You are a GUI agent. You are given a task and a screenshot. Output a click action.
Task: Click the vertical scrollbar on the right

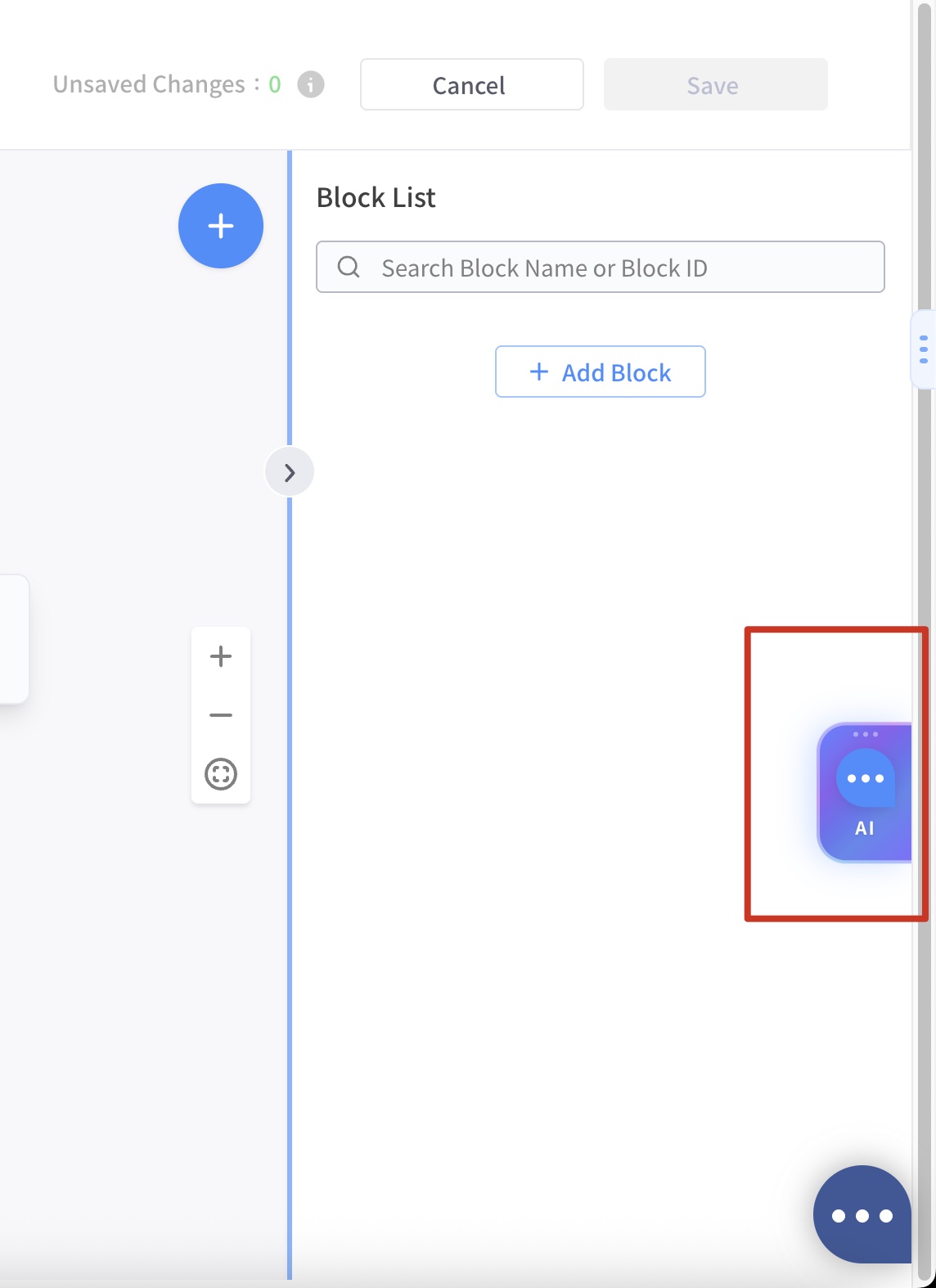[x=926, y=642]
